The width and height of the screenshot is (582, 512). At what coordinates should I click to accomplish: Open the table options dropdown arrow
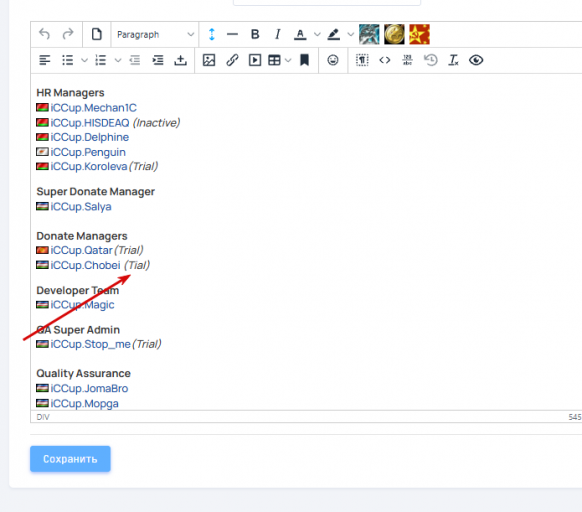pos(288,60)
